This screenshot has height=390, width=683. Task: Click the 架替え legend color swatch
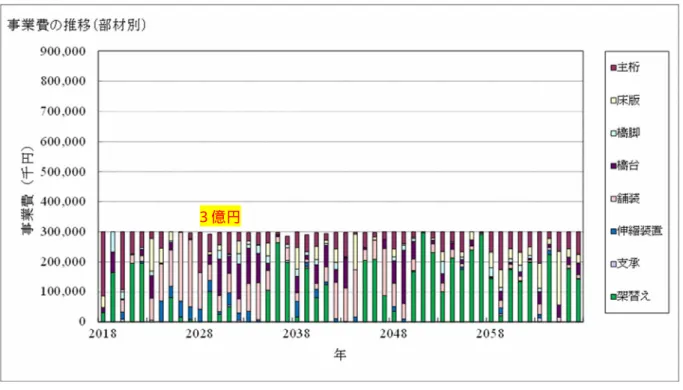(613, 297)
